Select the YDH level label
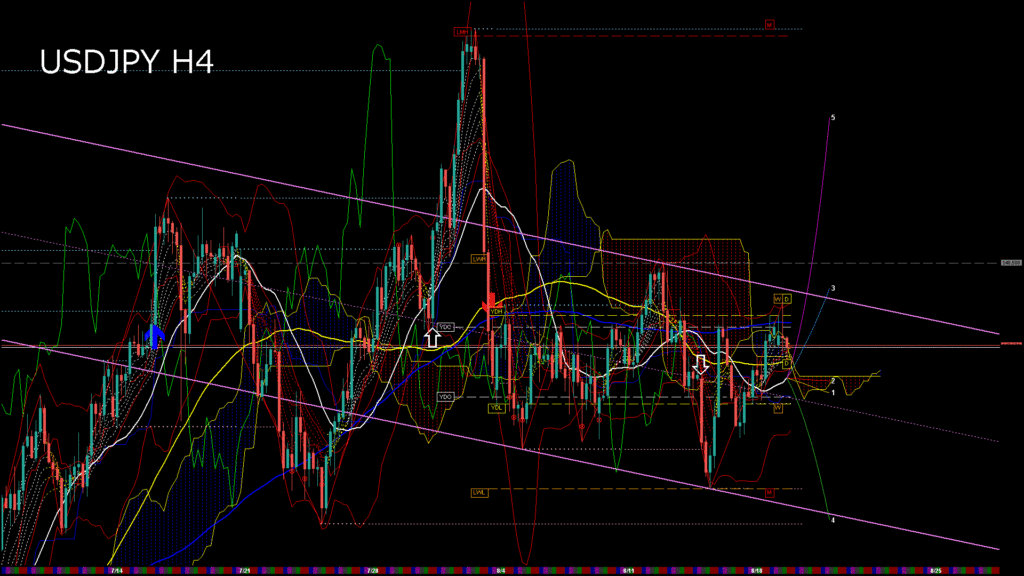The height and width of the screenshot is (576, 1024). coord(495,312)
